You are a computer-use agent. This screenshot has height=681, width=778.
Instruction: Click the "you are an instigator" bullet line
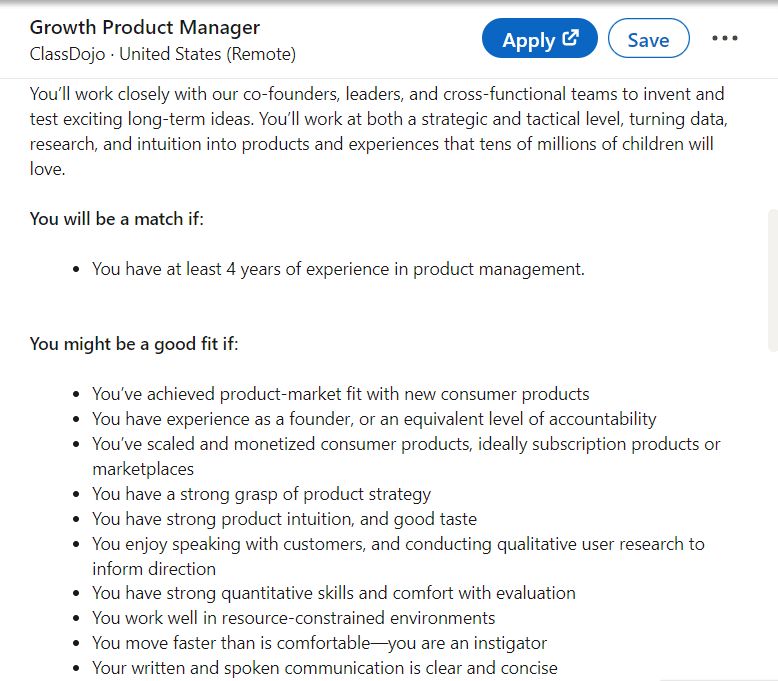coord(319,643)
